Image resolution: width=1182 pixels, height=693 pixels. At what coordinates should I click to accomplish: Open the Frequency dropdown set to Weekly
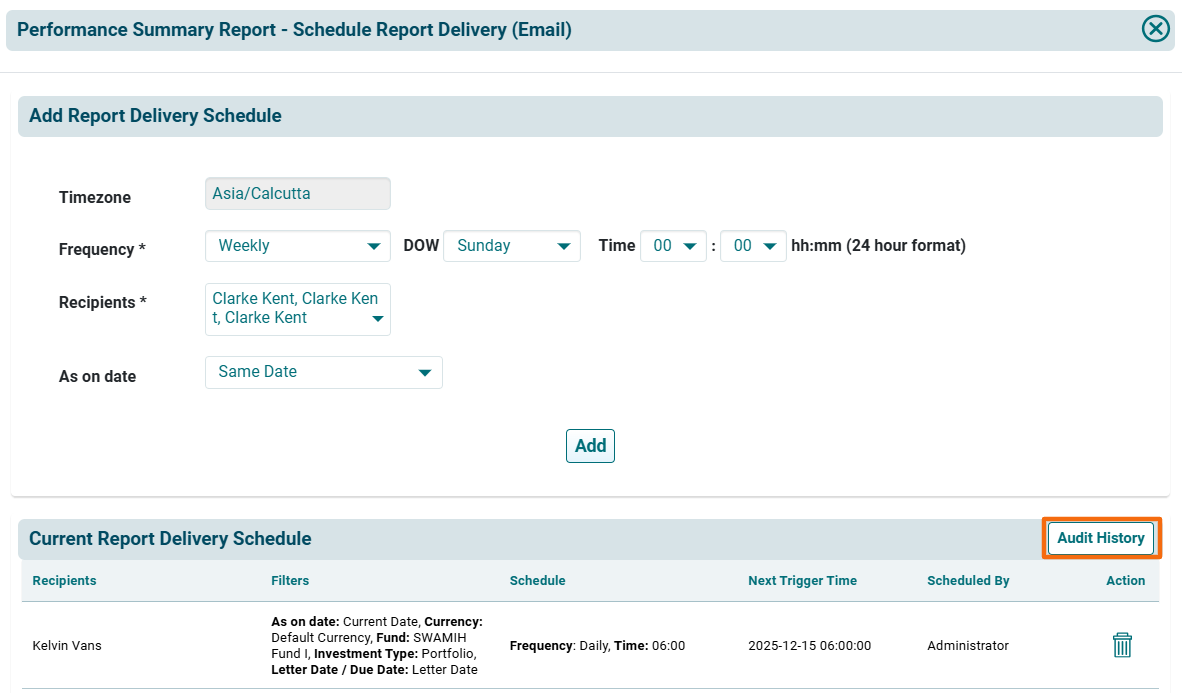[297, 246]
